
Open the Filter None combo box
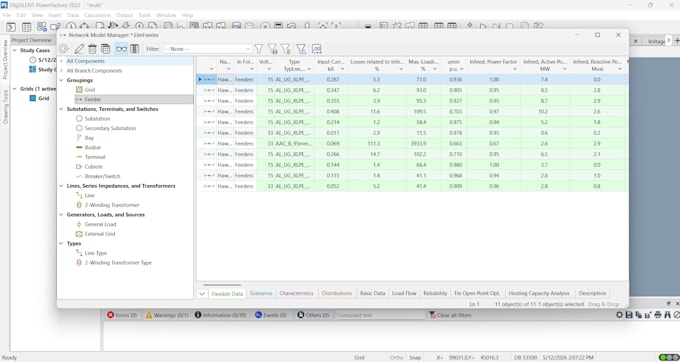[x=207, y=49]
